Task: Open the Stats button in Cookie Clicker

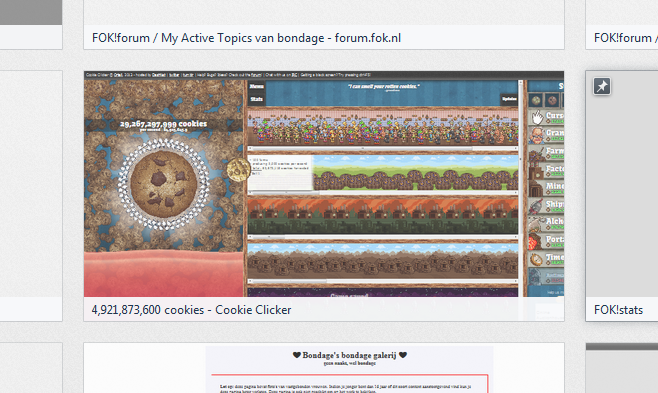Action: coord(256,99)
